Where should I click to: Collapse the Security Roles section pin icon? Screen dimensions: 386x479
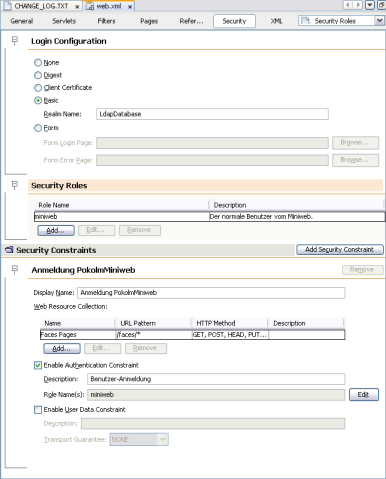[x=15, y=185]
